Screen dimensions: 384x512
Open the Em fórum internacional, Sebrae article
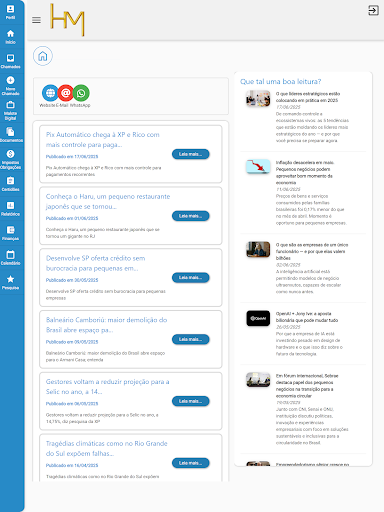(x=307, y=386)
